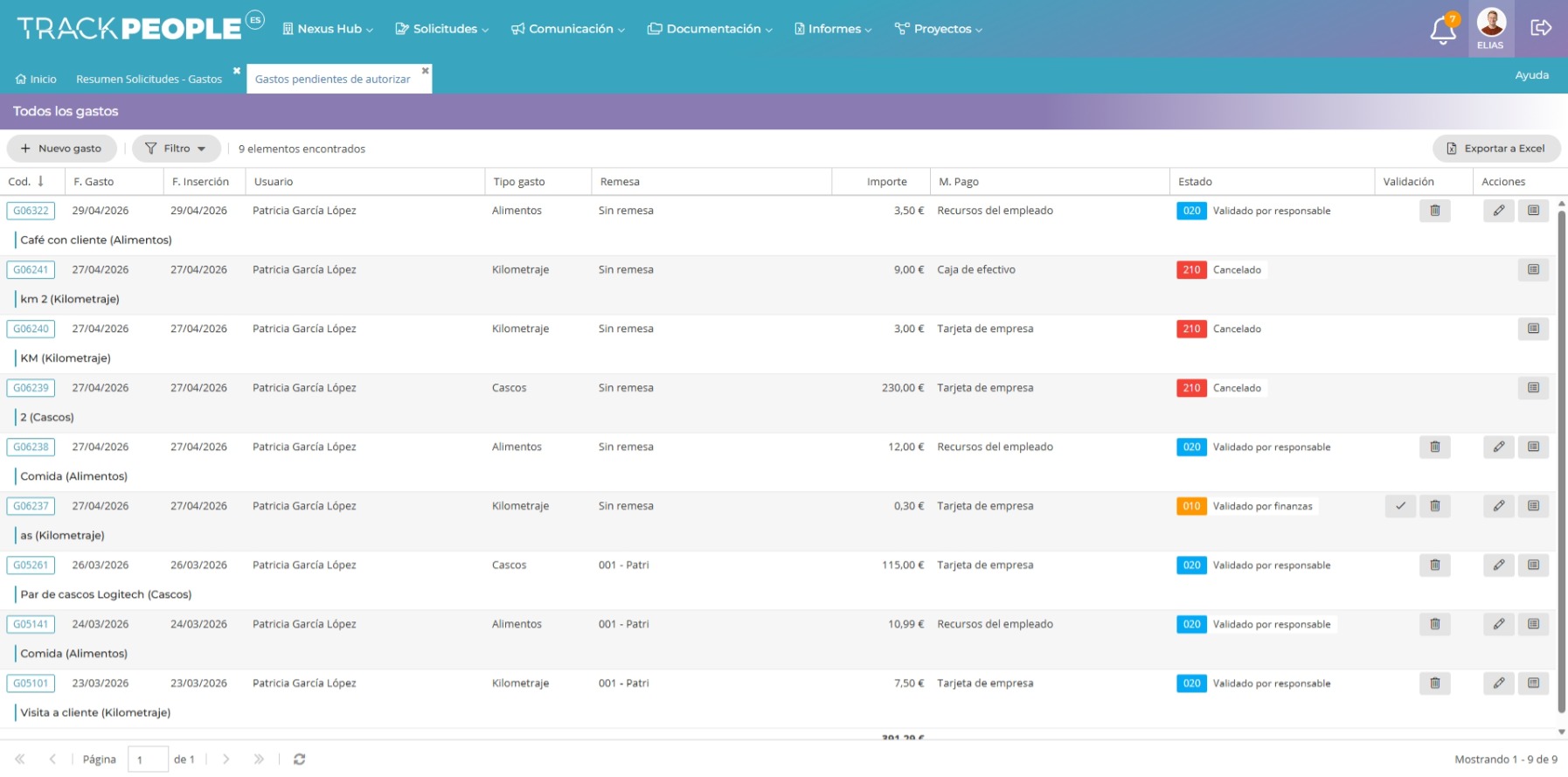Click 'Par de cascos Logitech (Cascos)' description
The width and height of the screenshot is (1568, 777).
106,594
